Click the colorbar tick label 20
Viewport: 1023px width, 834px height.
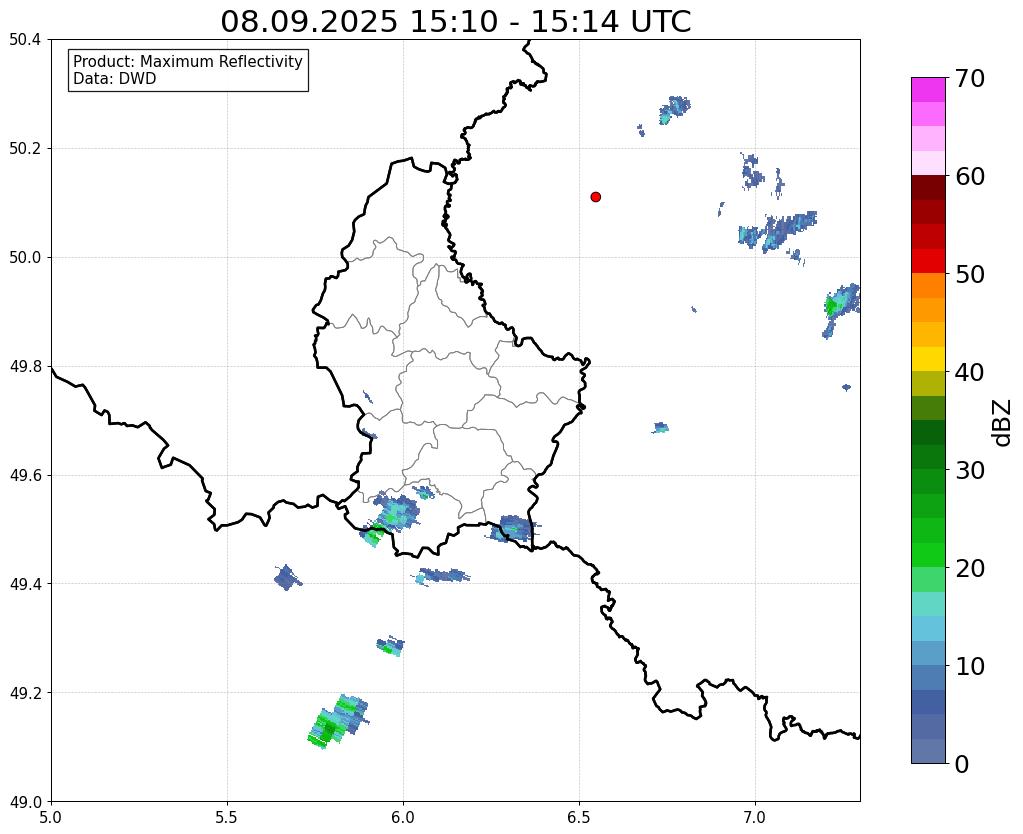coord(970,568)
